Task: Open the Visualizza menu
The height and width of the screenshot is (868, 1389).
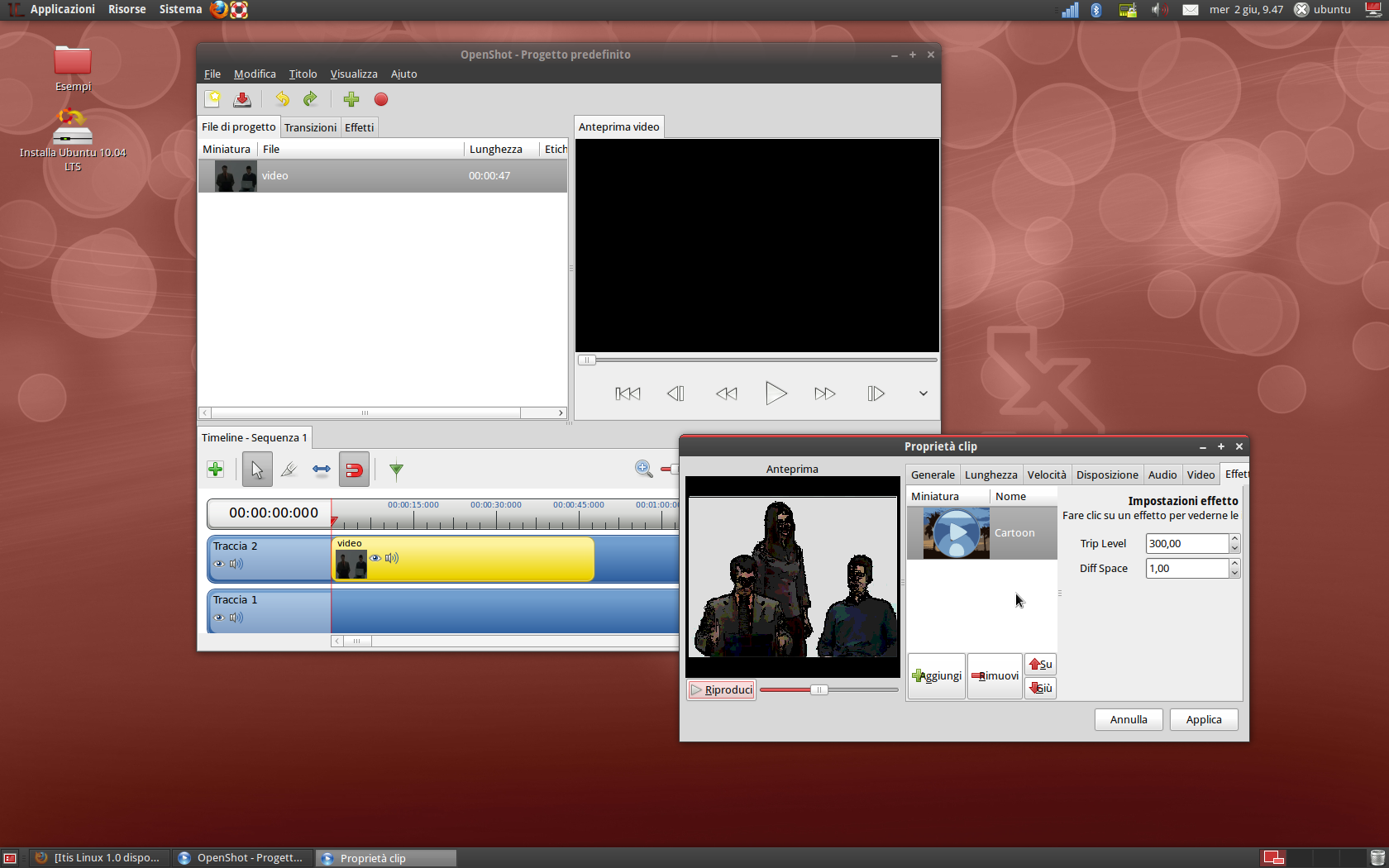Action: pos(354,74)
